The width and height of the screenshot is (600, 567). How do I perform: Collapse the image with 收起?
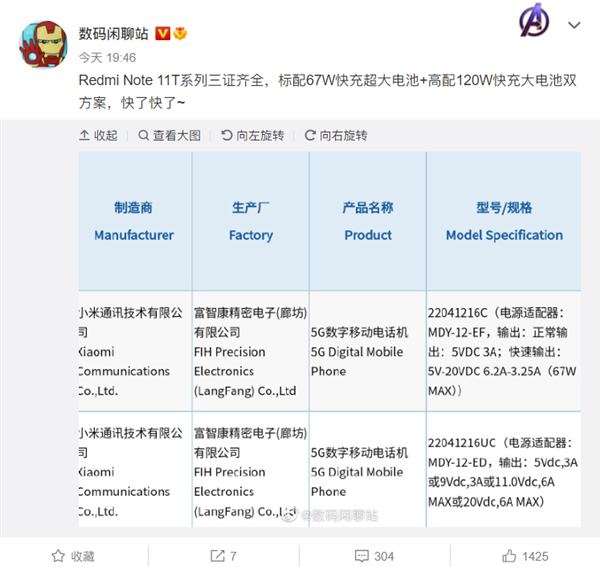98,135
